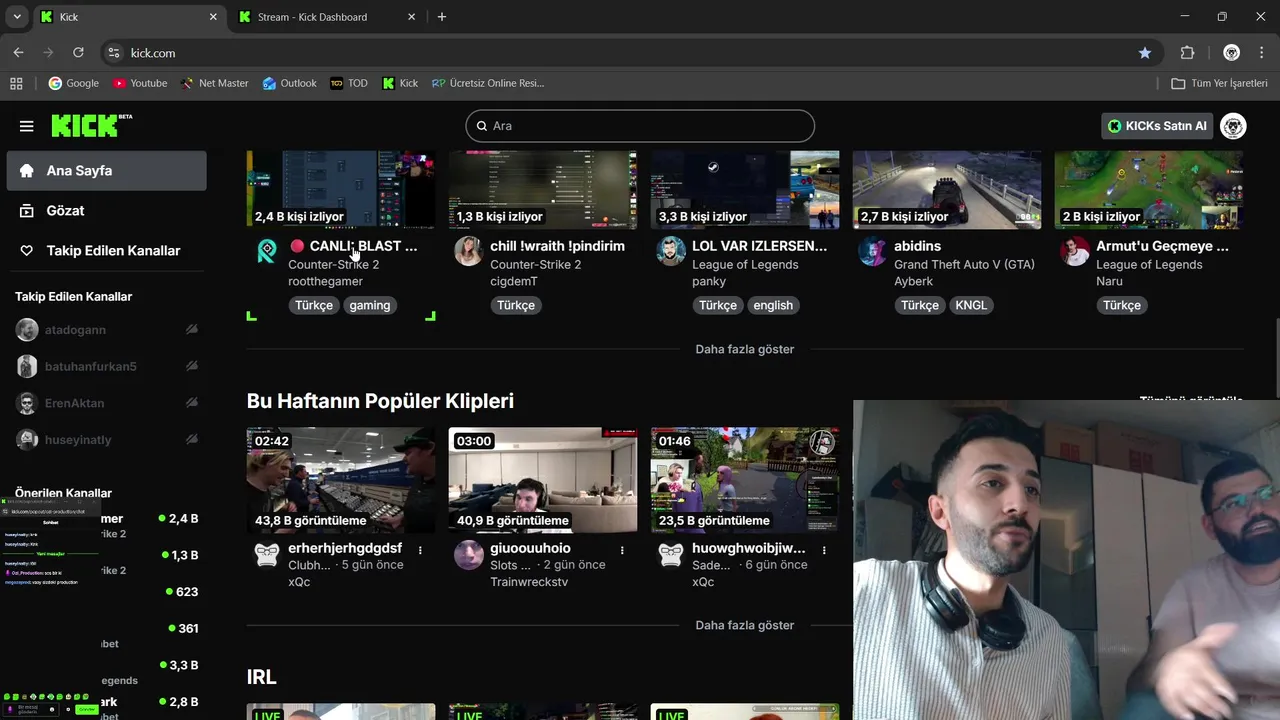Open Tüm Yer İşaretleri folder
This screenshot has width=1280, height=720.
click(x=1219, y=83)
